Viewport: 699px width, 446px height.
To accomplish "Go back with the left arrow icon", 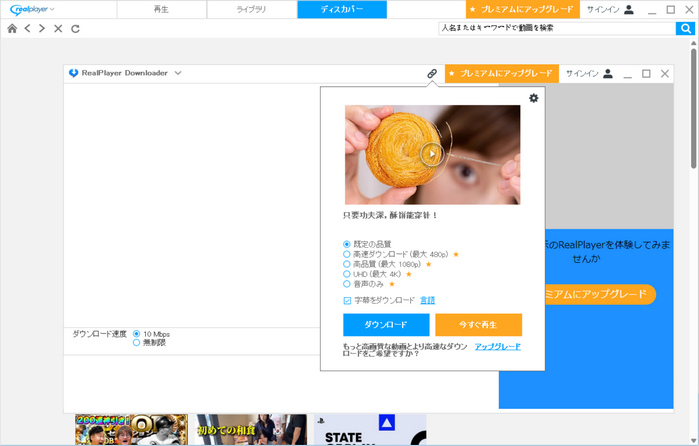I will coord(28,29).
